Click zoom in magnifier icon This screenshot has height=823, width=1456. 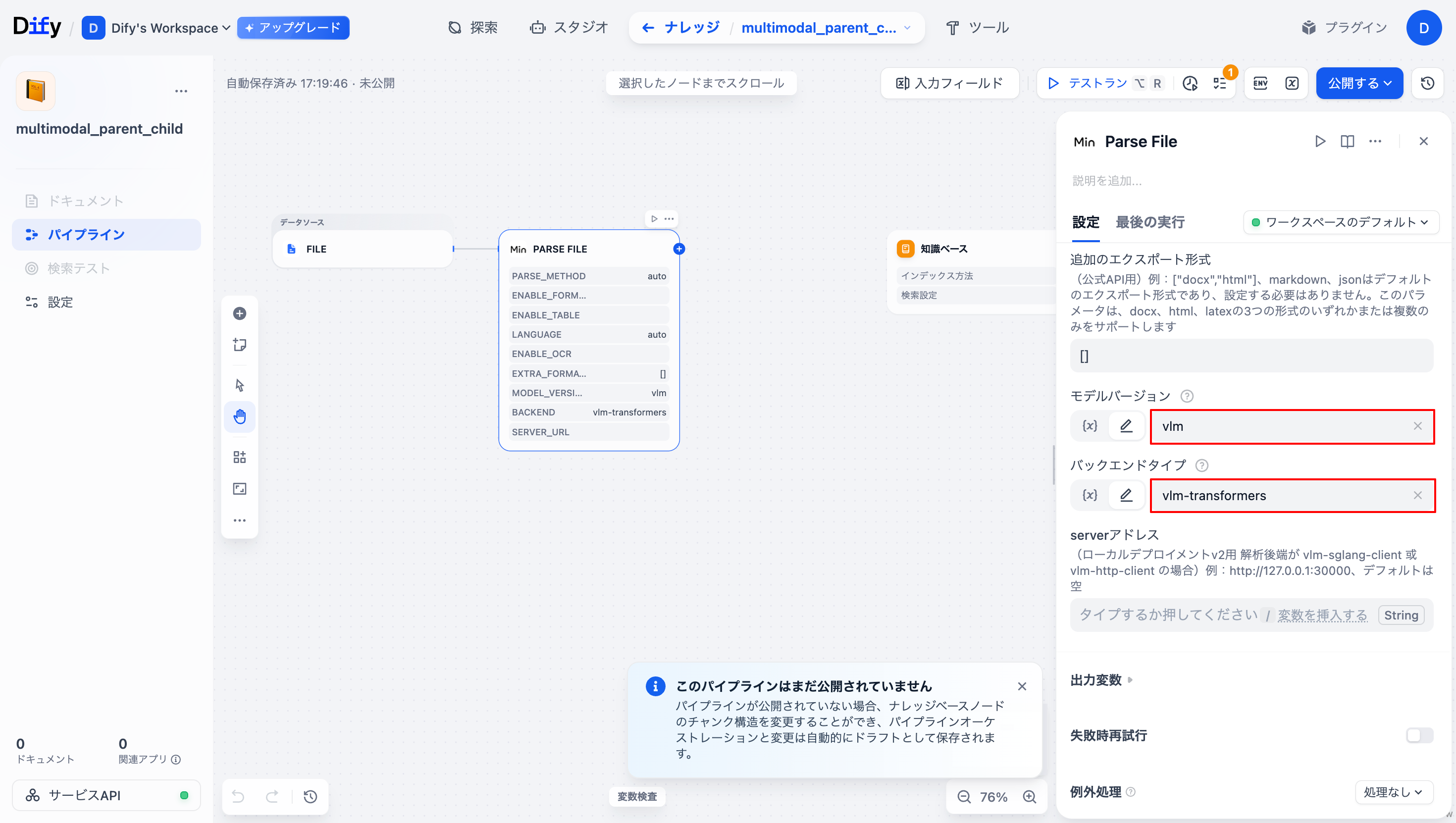[1029, 796]
